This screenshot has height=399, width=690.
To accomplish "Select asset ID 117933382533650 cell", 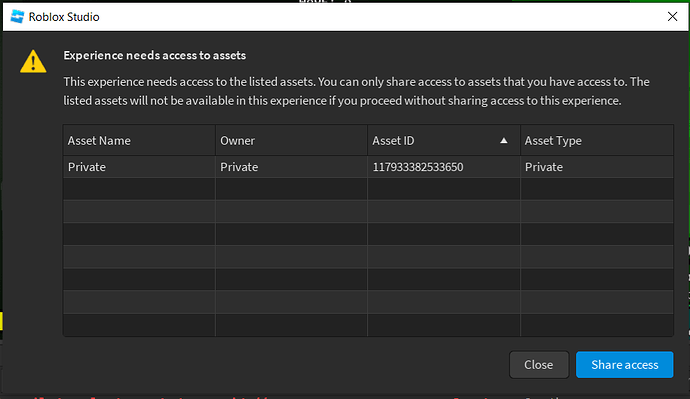I will pos(418,167).
